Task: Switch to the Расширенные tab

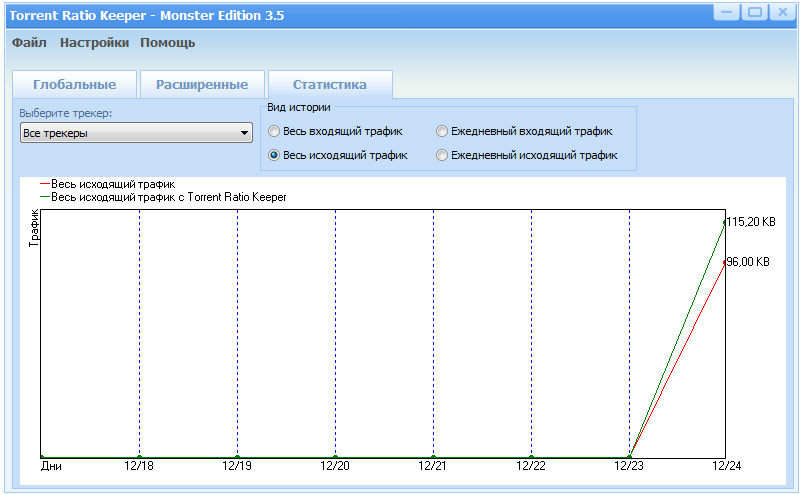Action: 202,84
